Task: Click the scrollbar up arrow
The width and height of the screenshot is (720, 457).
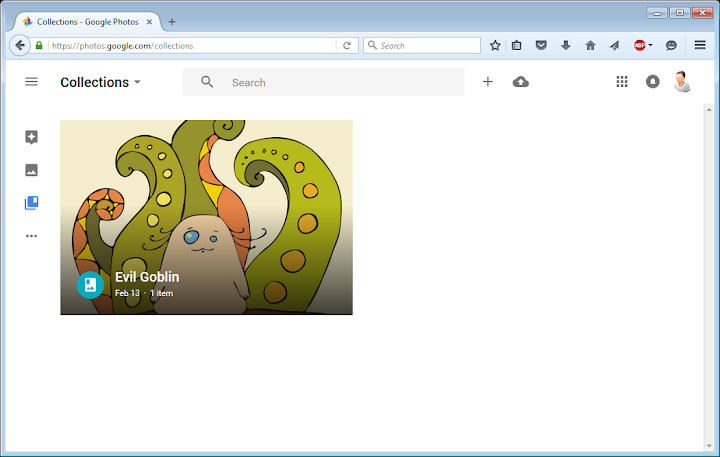Action: [x=709, y=110]
